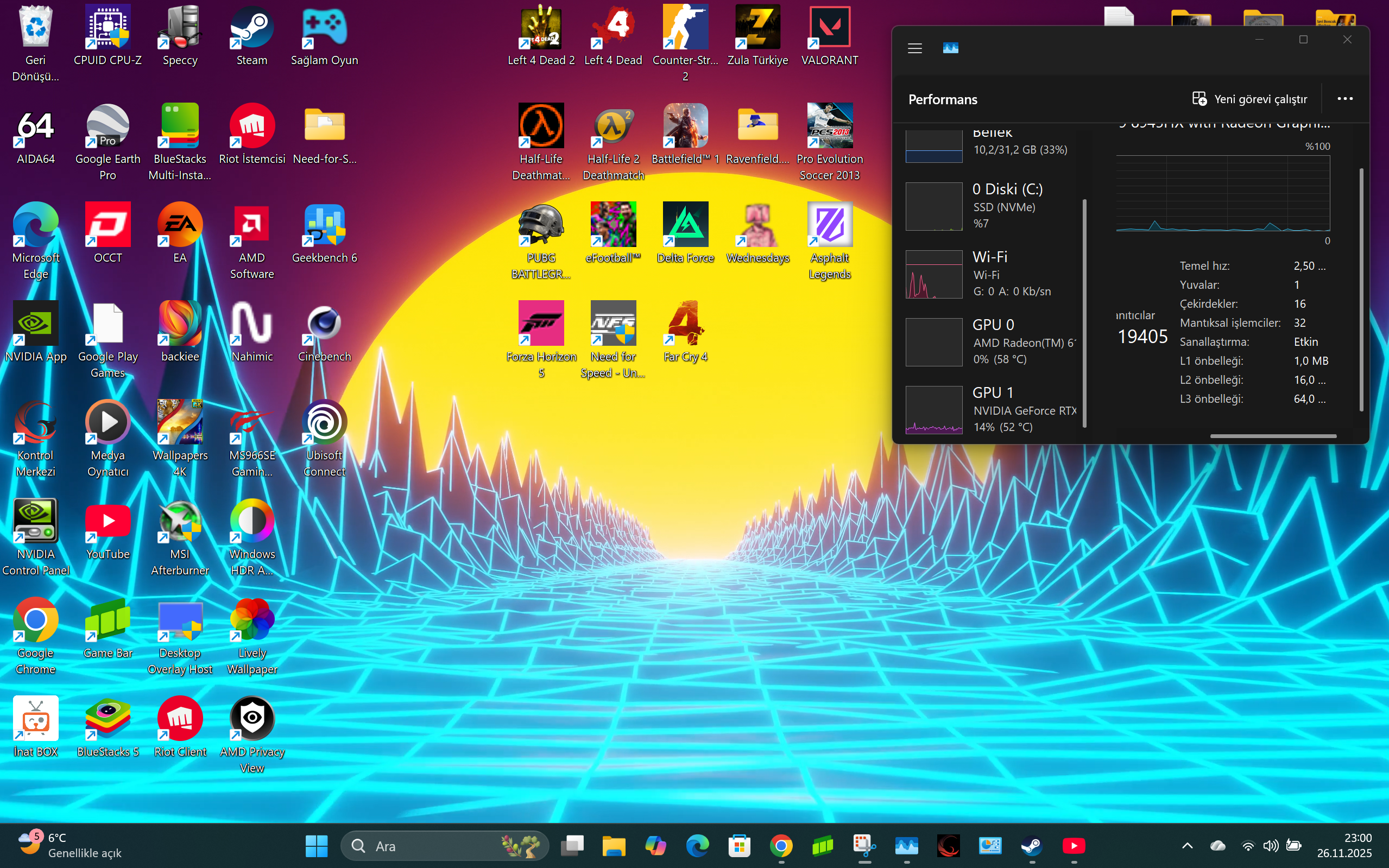Expand the system tray hidden icons chevron
Image resolution: width=1389 pixels, height=868 pixels.
pyautogui.click(x=1187, y=846)
